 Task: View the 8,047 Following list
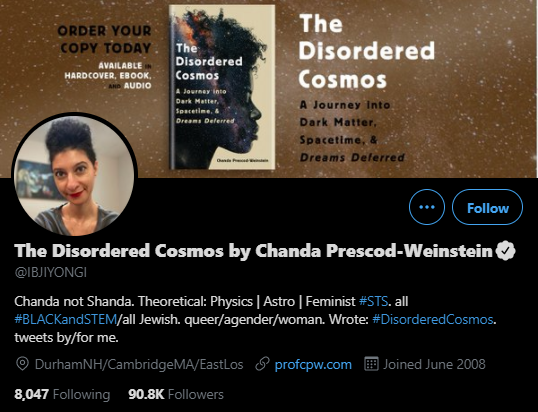coord(62,395)
